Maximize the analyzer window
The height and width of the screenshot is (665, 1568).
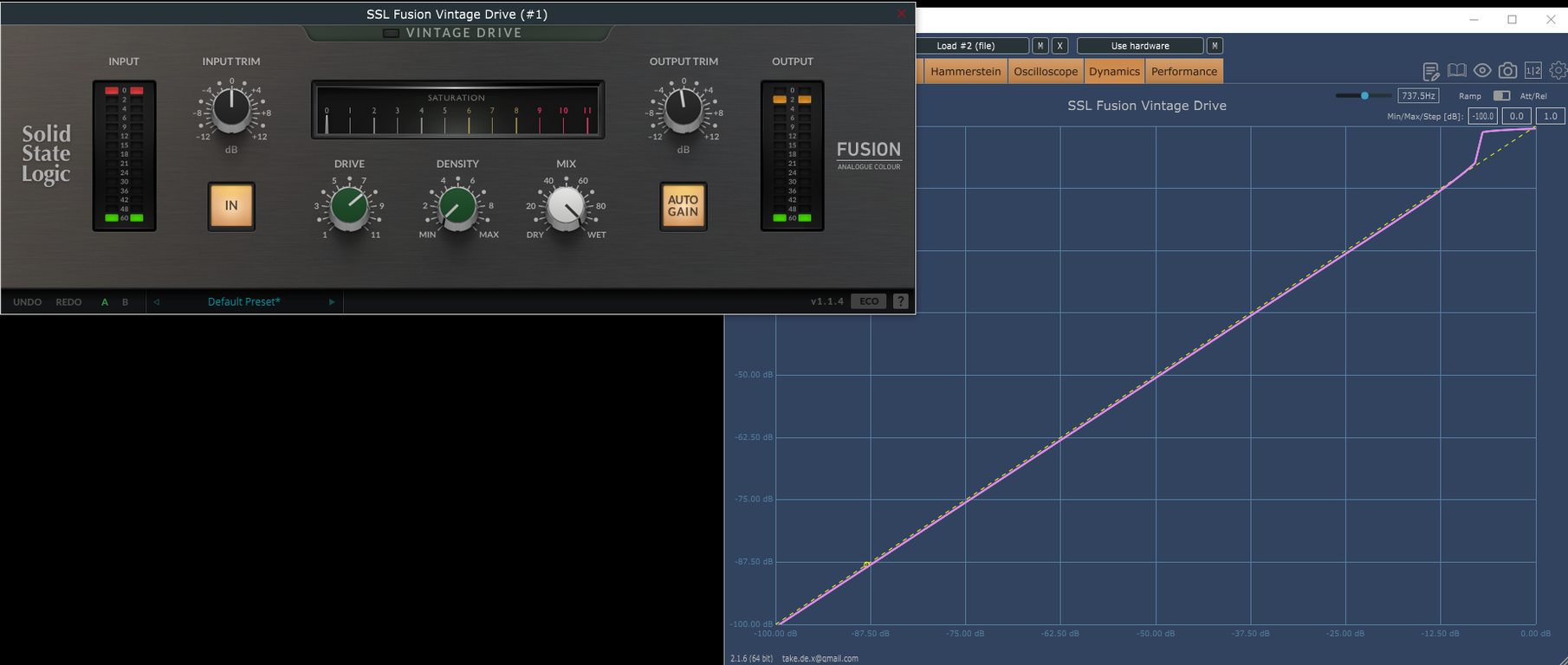[x=1513, y=19]
